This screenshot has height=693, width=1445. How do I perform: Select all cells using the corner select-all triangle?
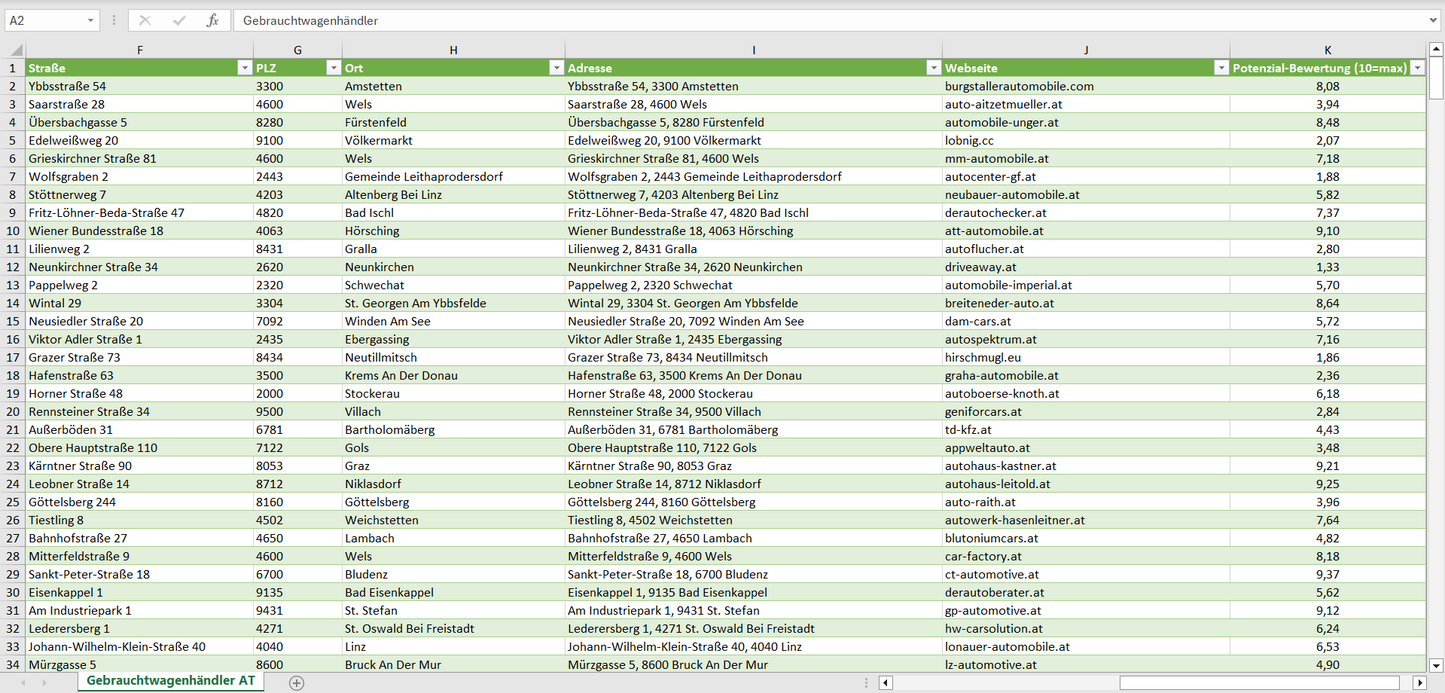(x=14, y=49)
